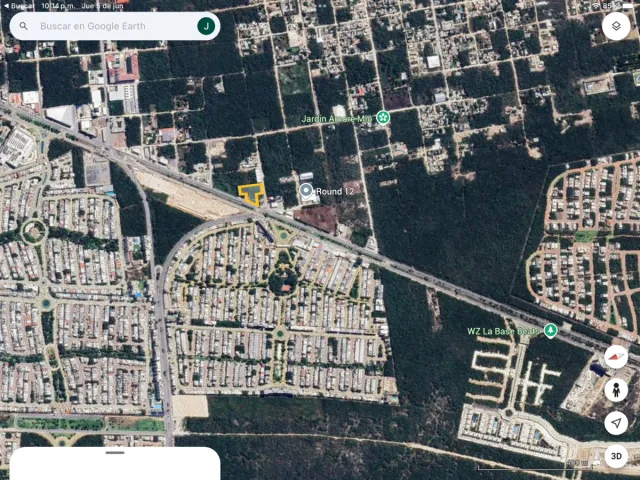Open the map layers button

tap(616, 26)
